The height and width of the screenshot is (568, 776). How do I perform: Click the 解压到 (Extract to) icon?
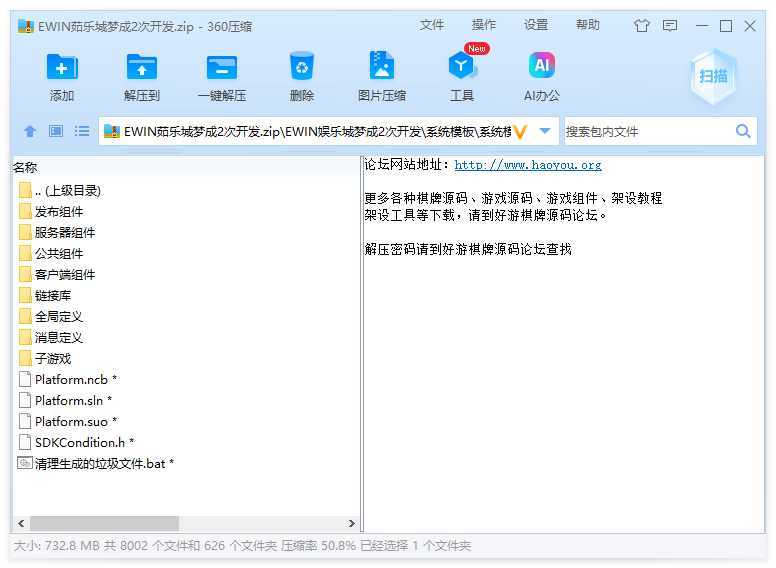click(142, 67)
